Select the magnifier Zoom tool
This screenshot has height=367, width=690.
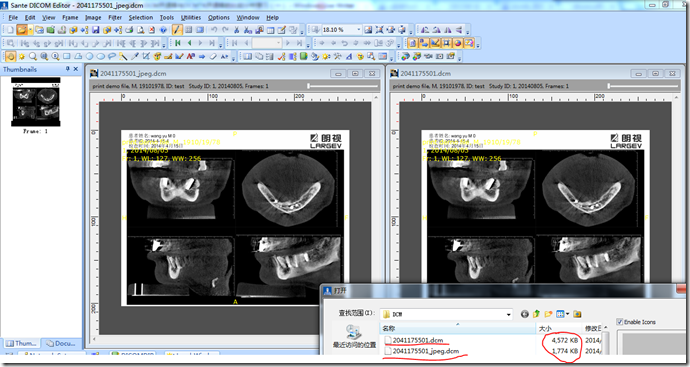[33, 57]
